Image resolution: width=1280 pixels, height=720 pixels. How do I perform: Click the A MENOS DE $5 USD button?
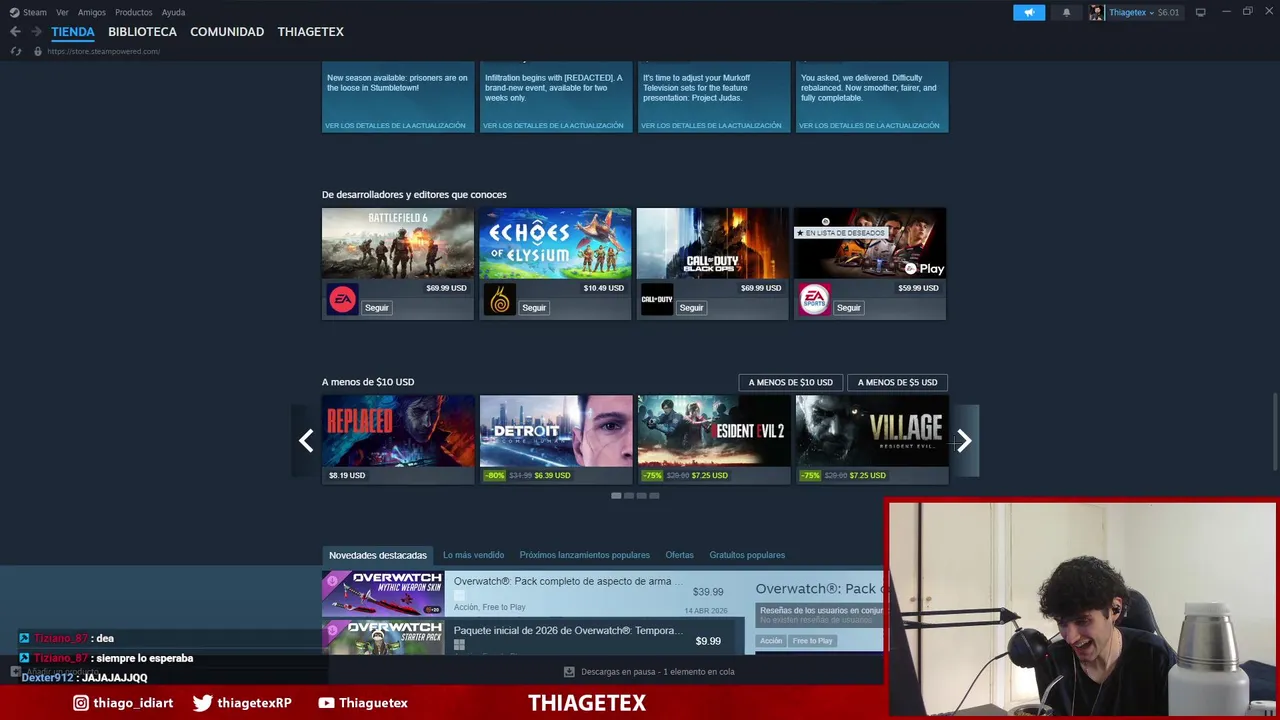click(897, 382)
